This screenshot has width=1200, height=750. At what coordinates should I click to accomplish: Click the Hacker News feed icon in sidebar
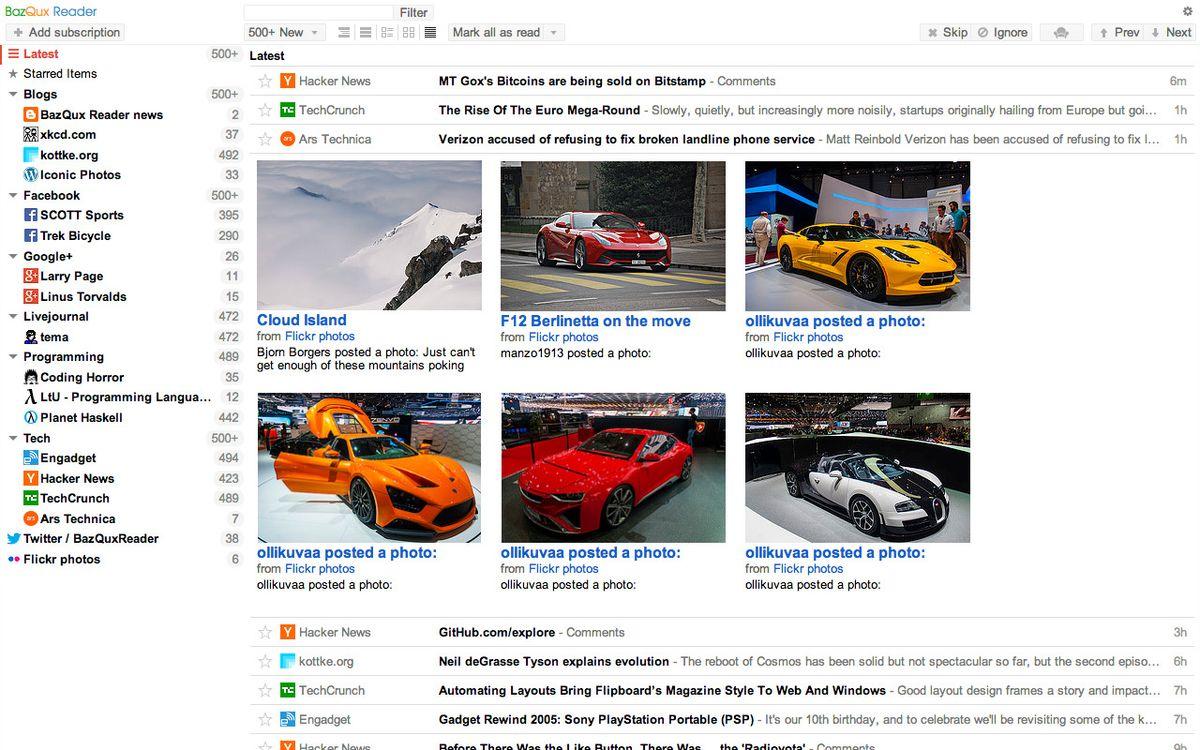click(31, 478)
